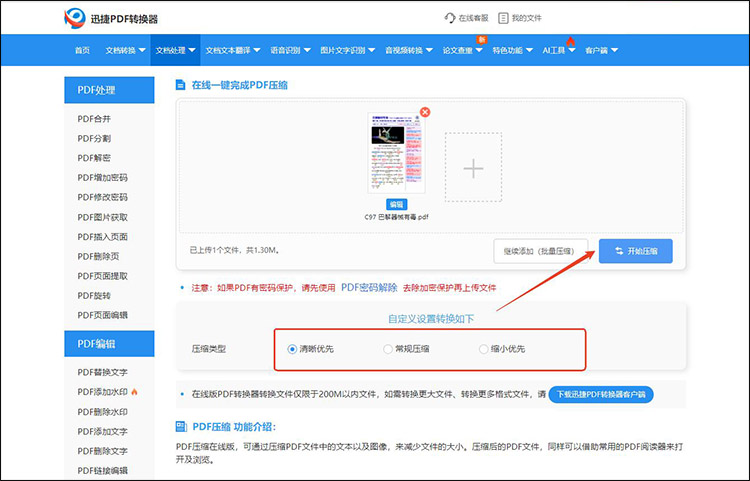This screenshot has width=750, height=481.
Task: Open the PDF密码解除 link
Action: 369,287
